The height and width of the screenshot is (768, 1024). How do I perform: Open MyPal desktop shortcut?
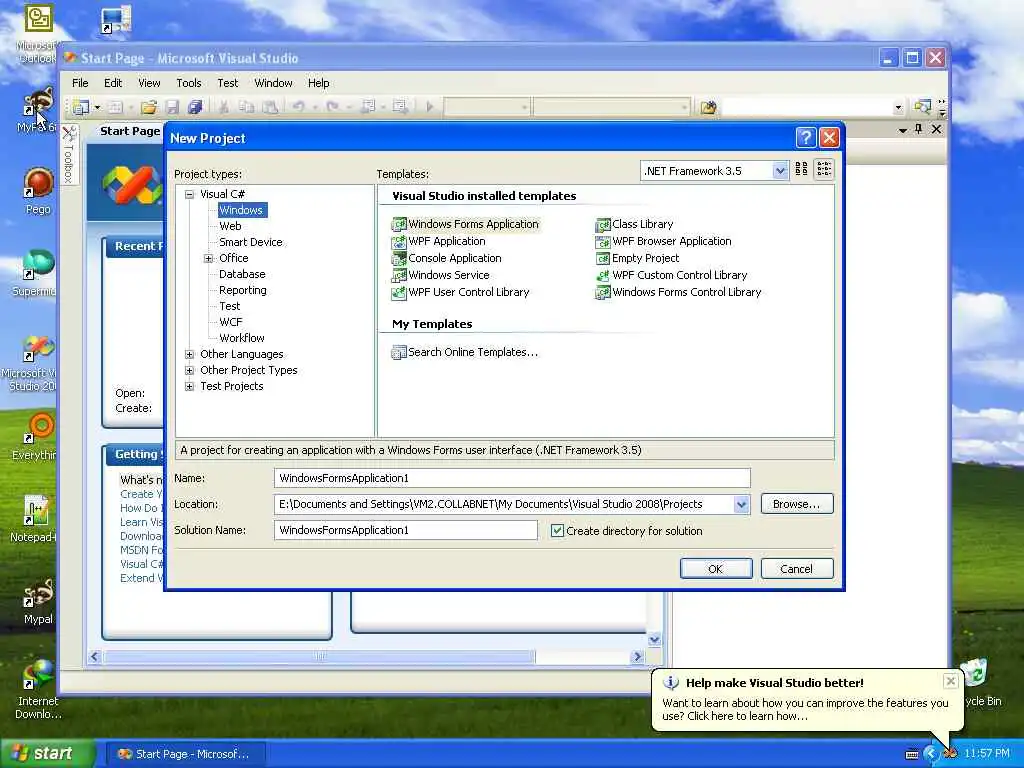(38, 602)
